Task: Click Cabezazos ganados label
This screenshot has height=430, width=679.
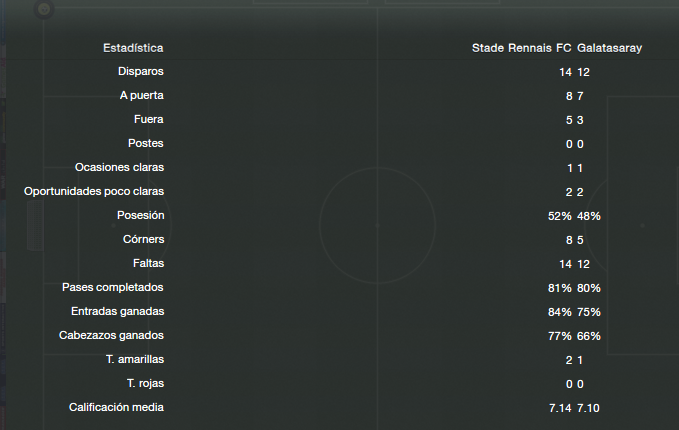Action: [111, 336]
